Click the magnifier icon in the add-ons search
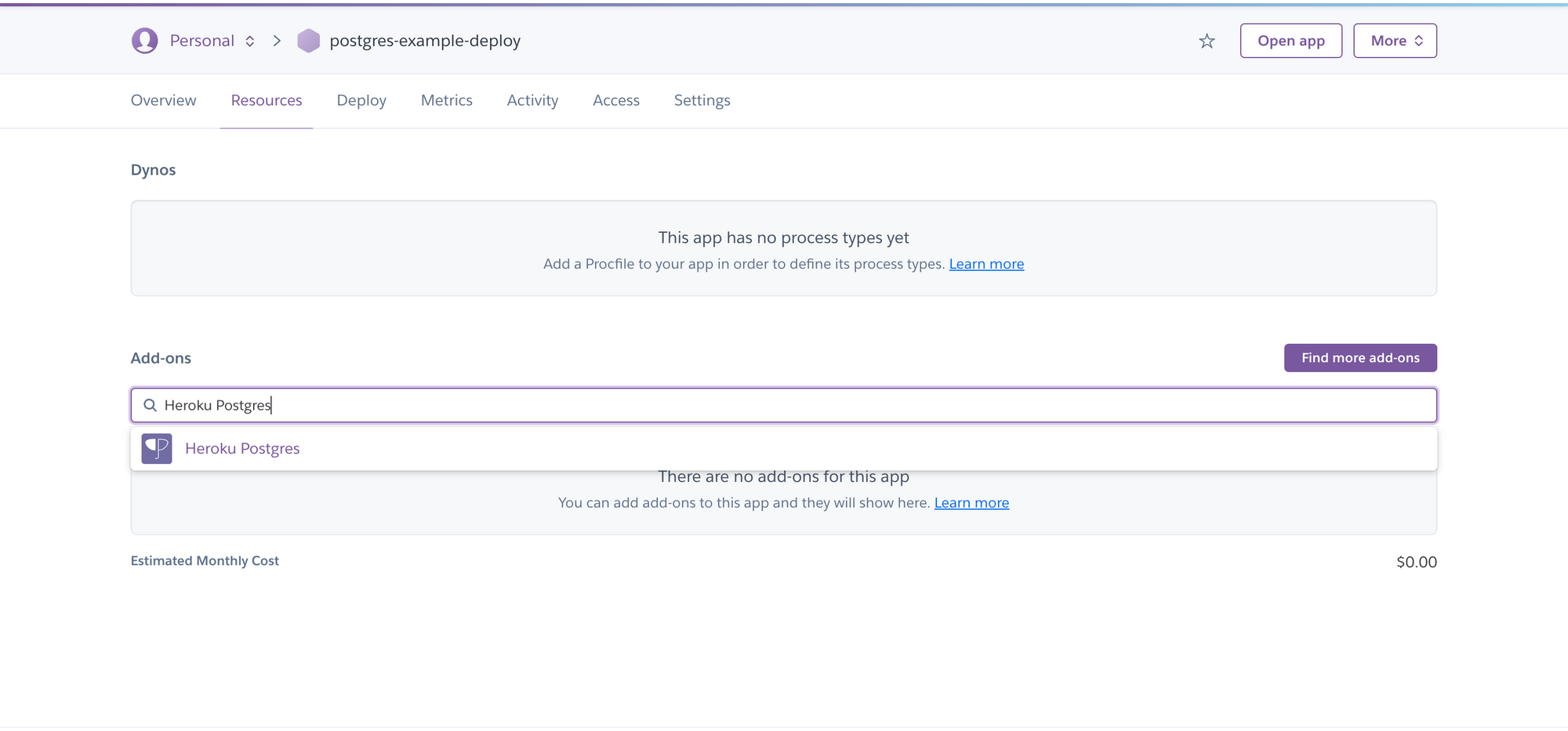1568x731 pixels. [150, 405]
